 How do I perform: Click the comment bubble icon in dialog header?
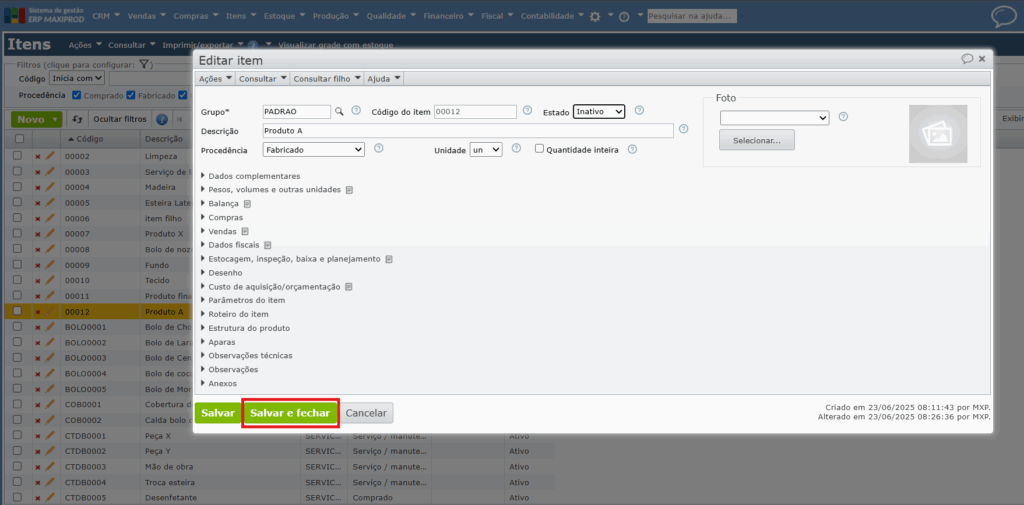(967, 59)
